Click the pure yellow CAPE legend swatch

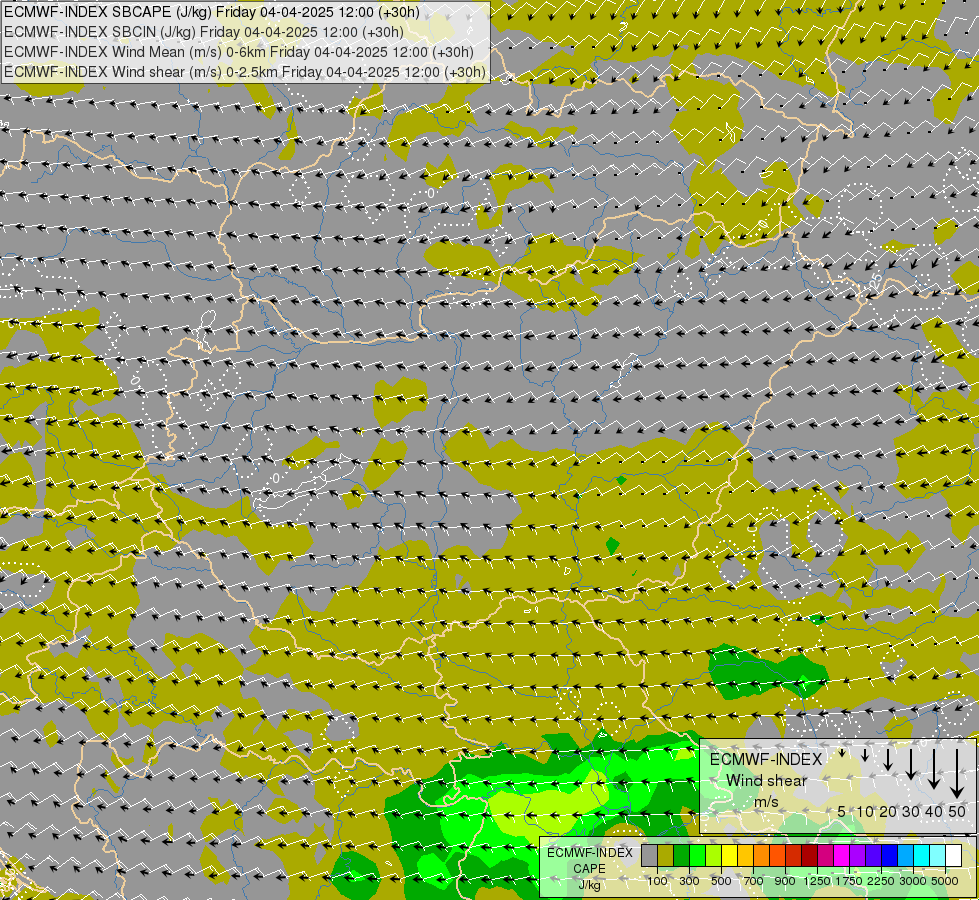coord(729,855)
